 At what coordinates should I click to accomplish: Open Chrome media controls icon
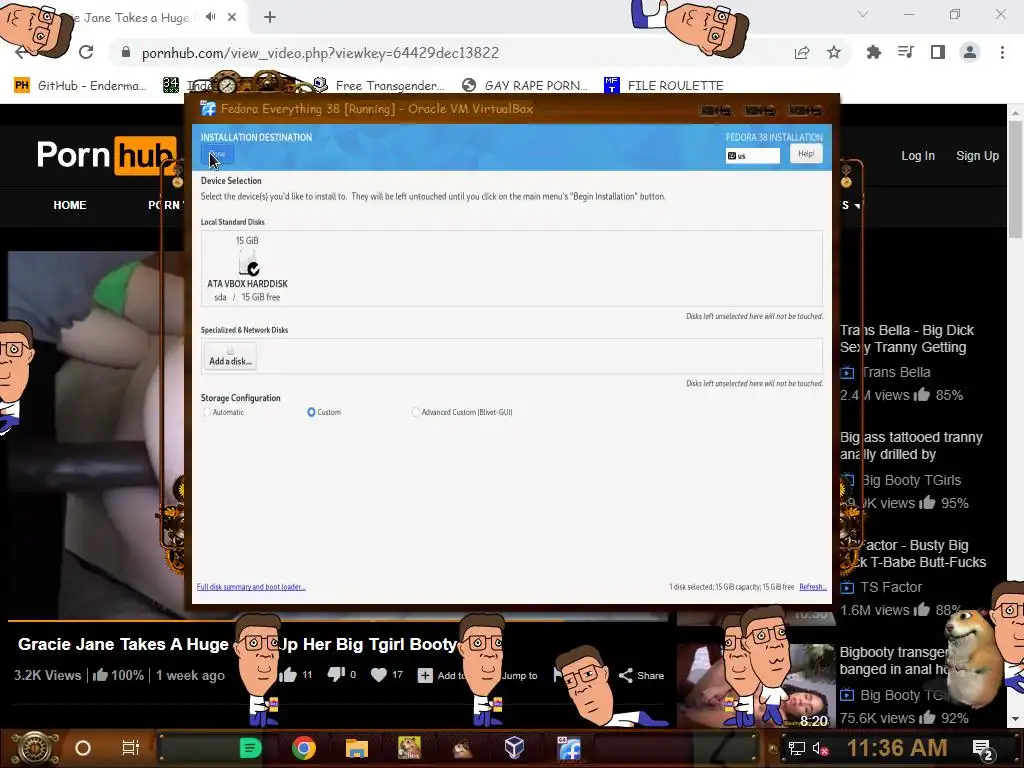click(906, 52)
